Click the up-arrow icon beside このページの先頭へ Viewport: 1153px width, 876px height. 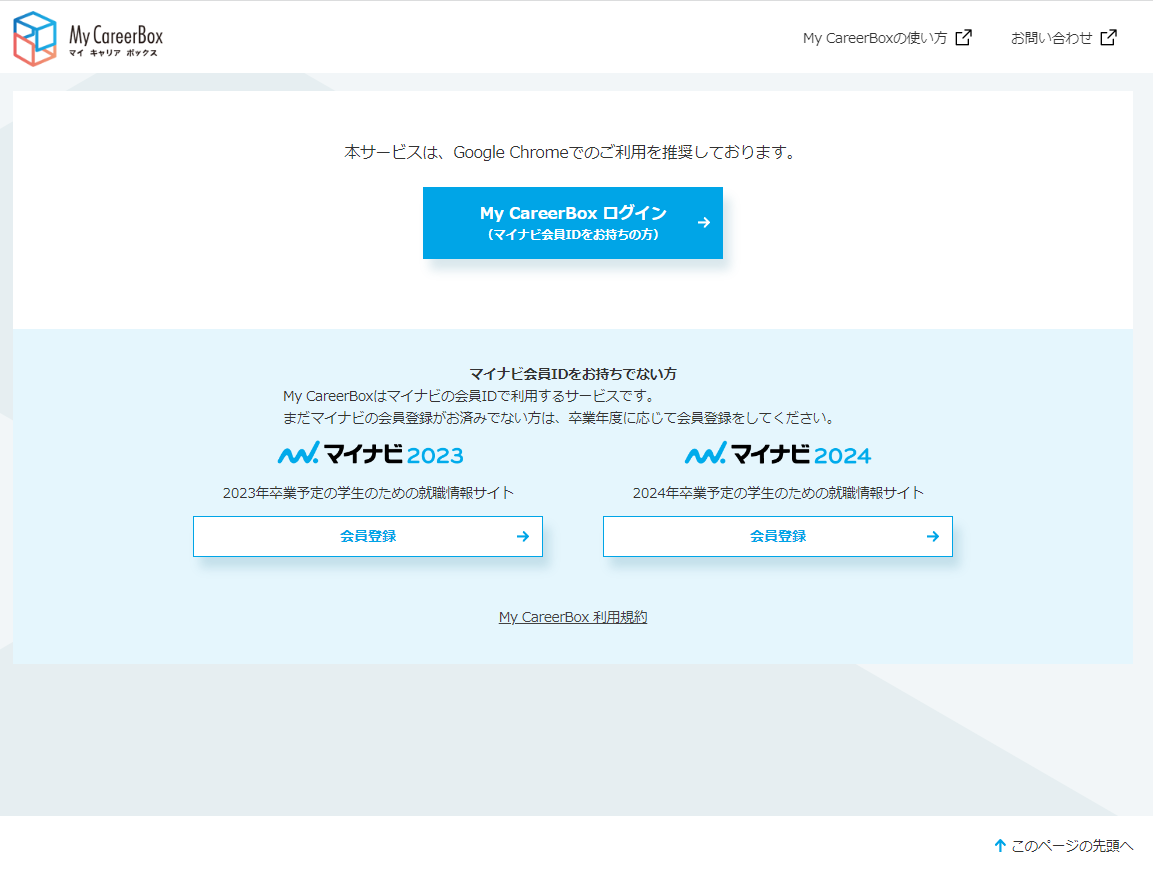999,846
